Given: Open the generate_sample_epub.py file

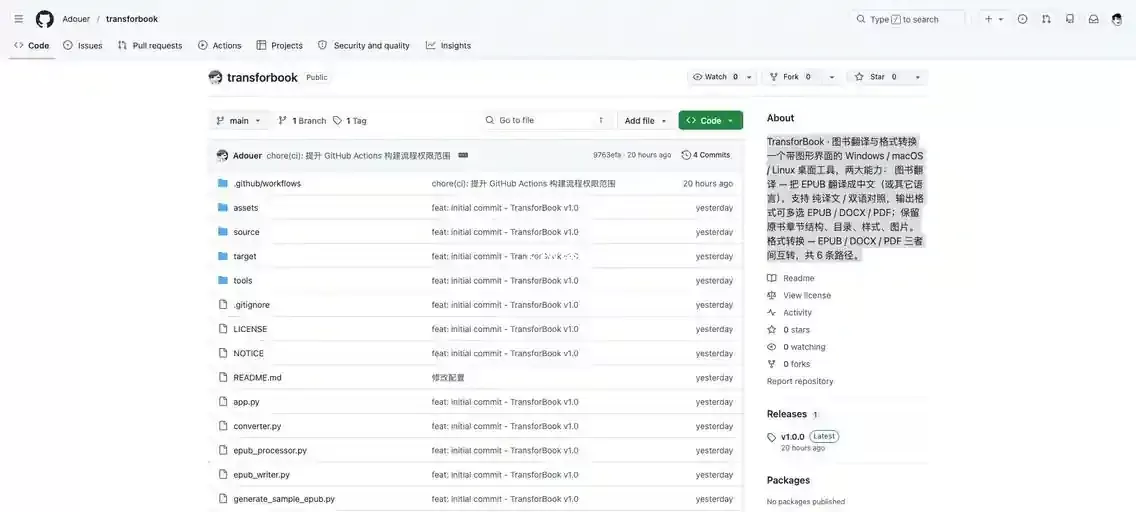Looking at the screenshot, I should [x=284, y=499].
